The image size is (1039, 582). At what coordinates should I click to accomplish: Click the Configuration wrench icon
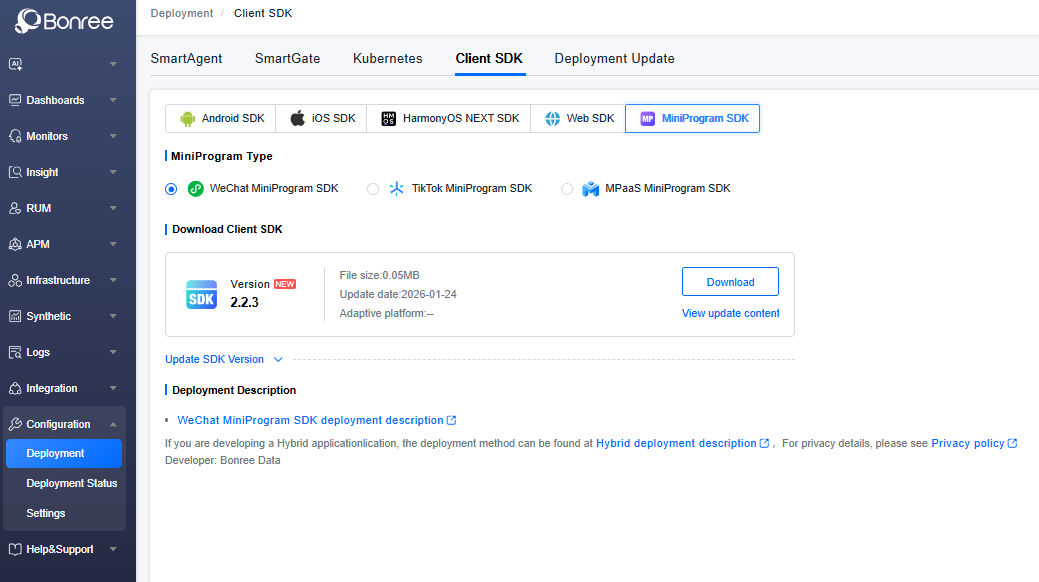coord(15,424)
